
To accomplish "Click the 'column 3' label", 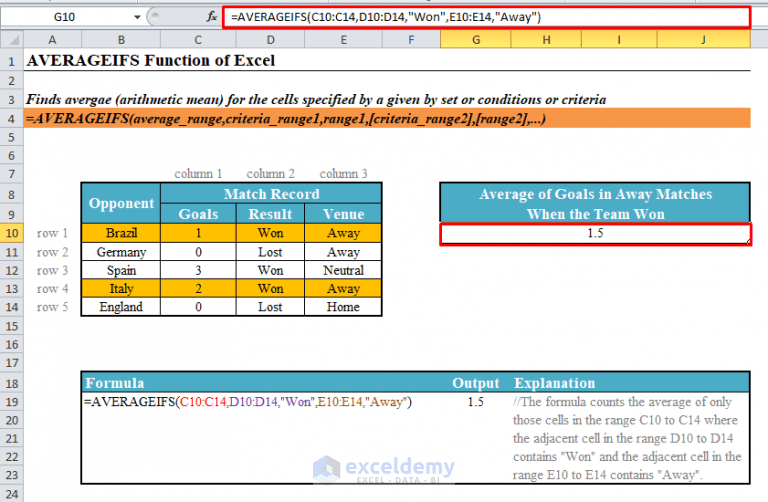I will (x=343, y=174).
